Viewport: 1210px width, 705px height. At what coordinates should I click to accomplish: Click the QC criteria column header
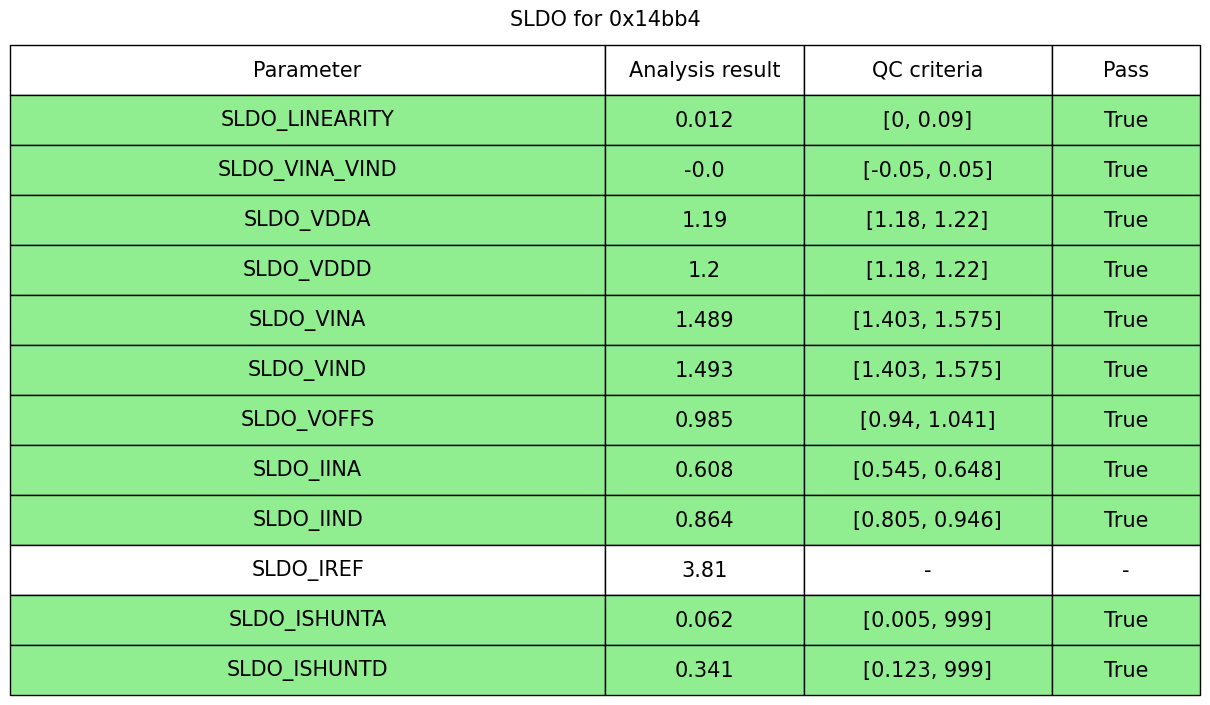tap(927, 71)
